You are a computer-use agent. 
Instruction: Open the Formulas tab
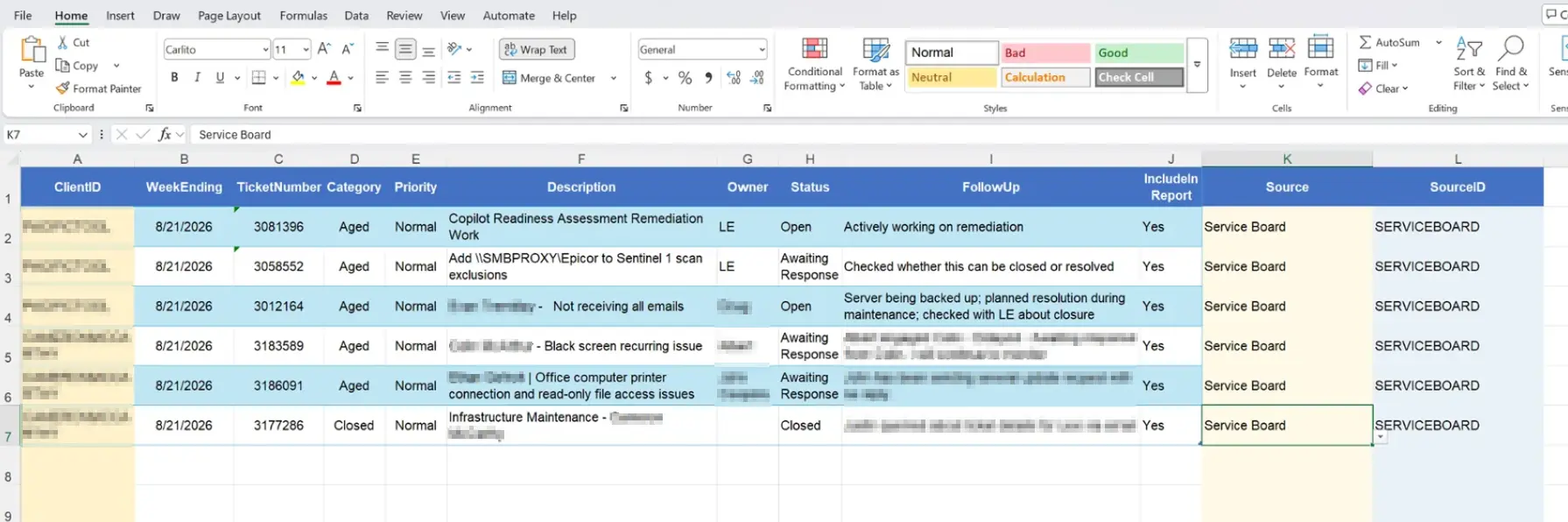304,16
